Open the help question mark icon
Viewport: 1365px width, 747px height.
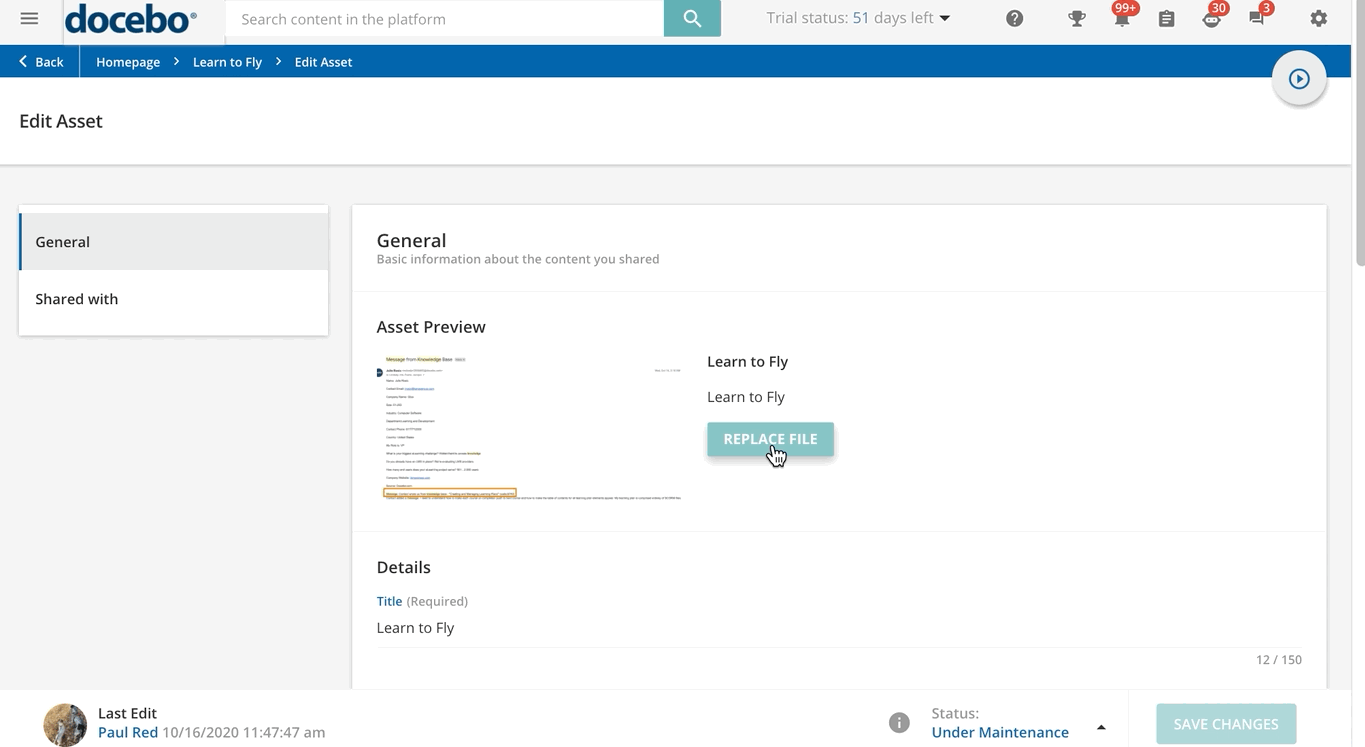(1014, 19)
